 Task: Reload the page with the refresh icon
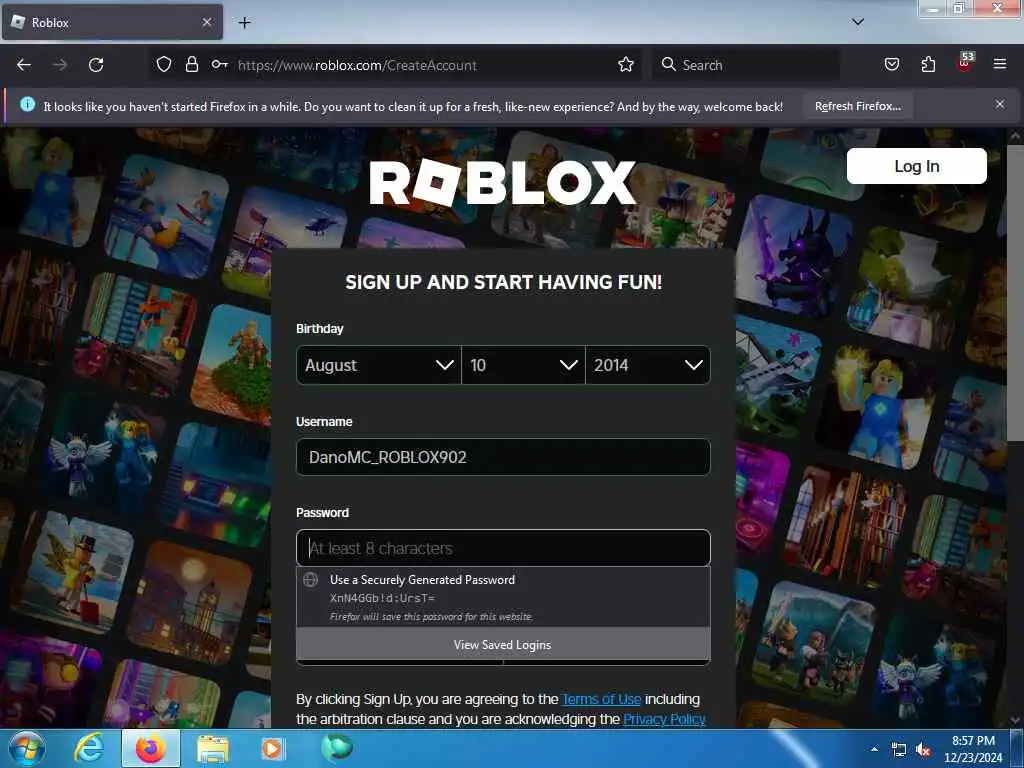point(96,65)
